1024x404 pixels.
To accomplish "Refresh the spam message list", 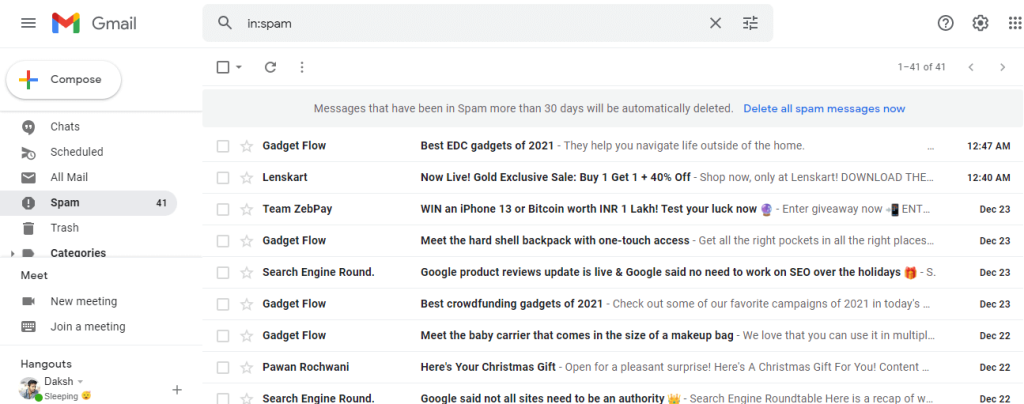I will 270,67.
